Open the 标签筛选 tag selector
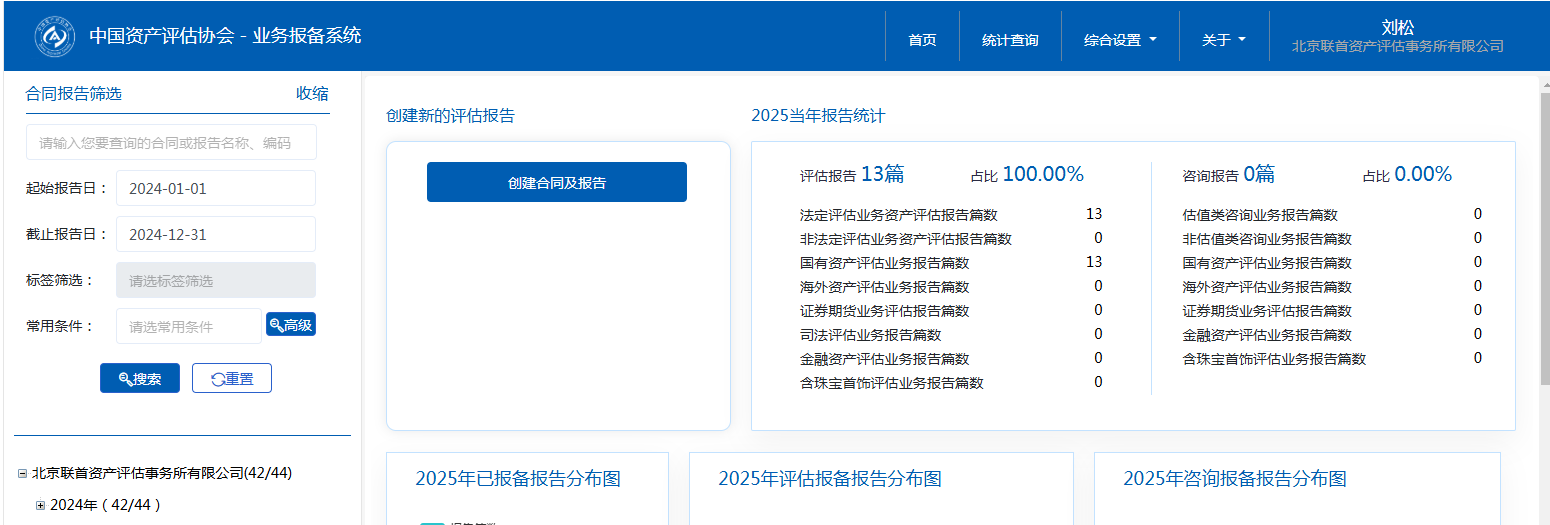 (x=215, y=280)
